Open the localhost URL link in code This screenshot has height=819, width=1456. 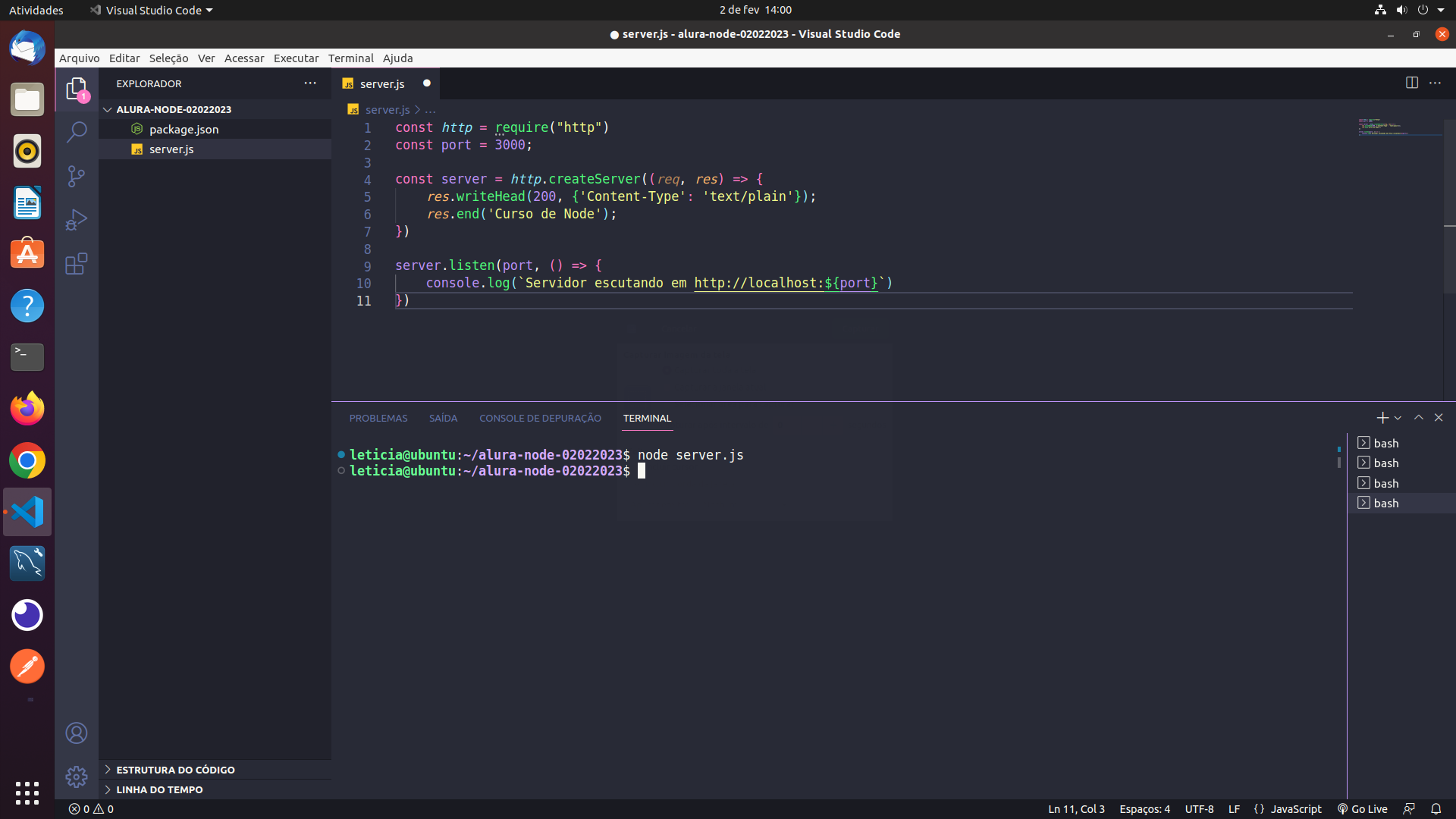(786, 283)
